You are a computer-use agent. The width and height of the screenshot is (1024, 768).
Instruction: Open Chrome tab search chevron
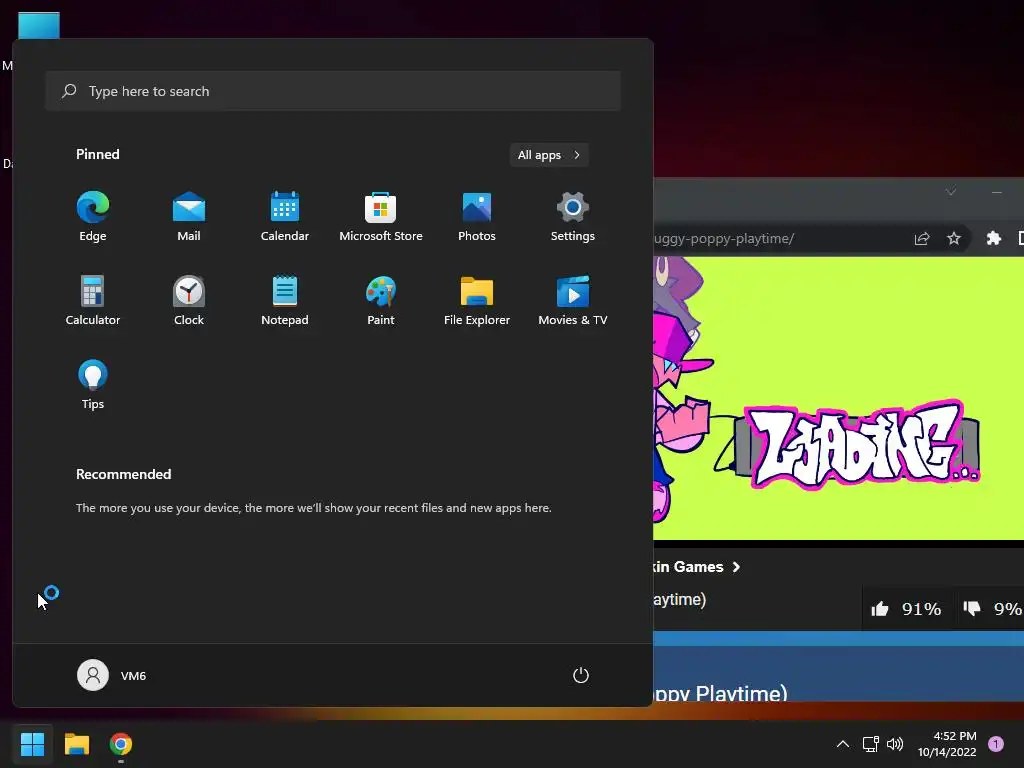(951, 191)
